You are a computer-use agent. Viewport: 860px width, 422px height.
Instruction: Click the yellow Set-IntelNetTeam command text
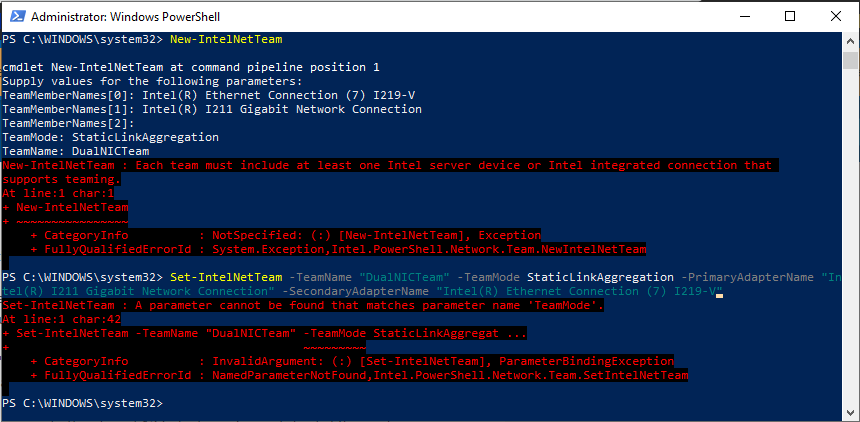click(226, 277)
